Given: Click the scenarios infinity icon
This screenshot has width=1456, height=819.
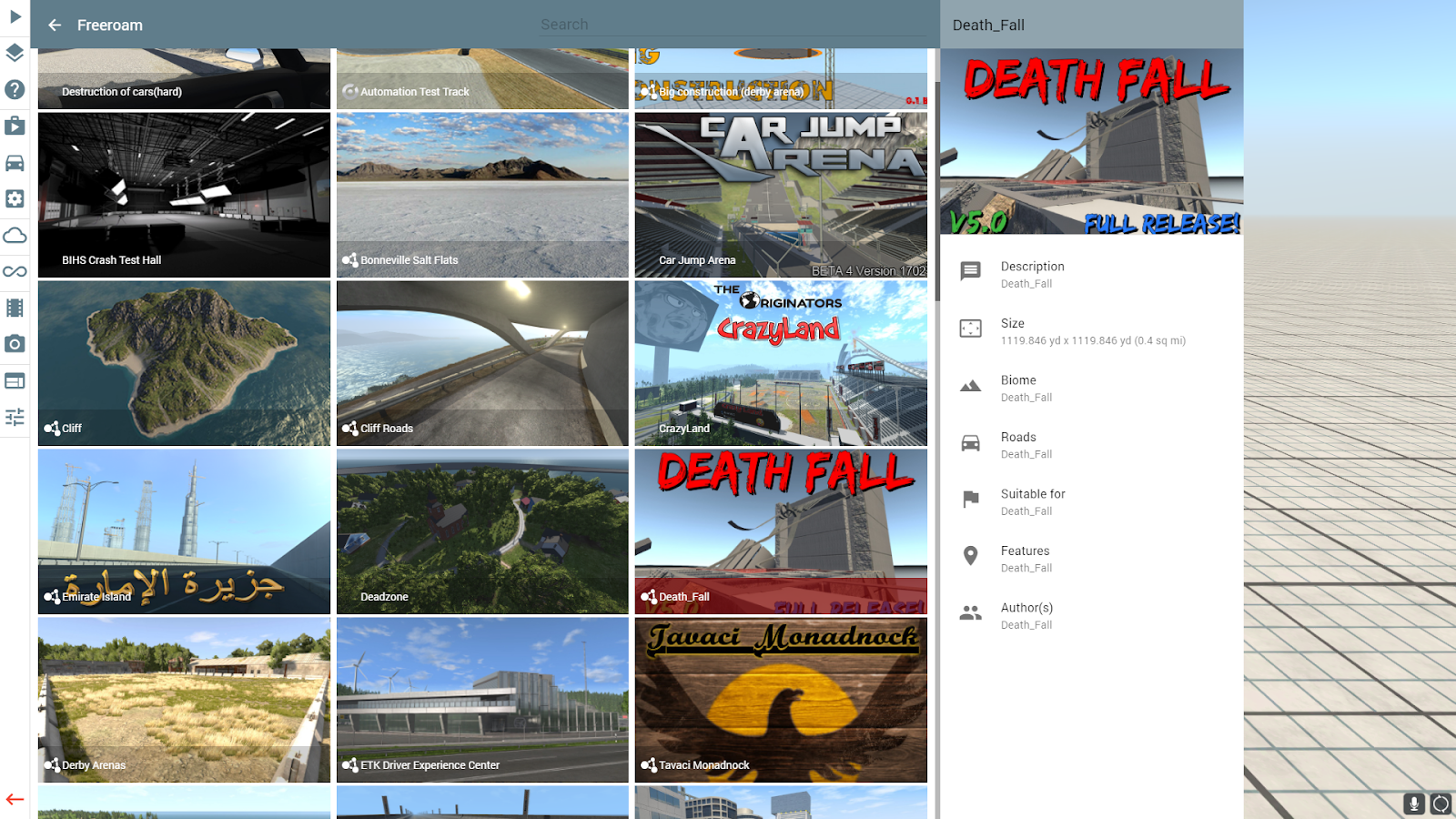Looking at the screenshot, I should 14,270.
